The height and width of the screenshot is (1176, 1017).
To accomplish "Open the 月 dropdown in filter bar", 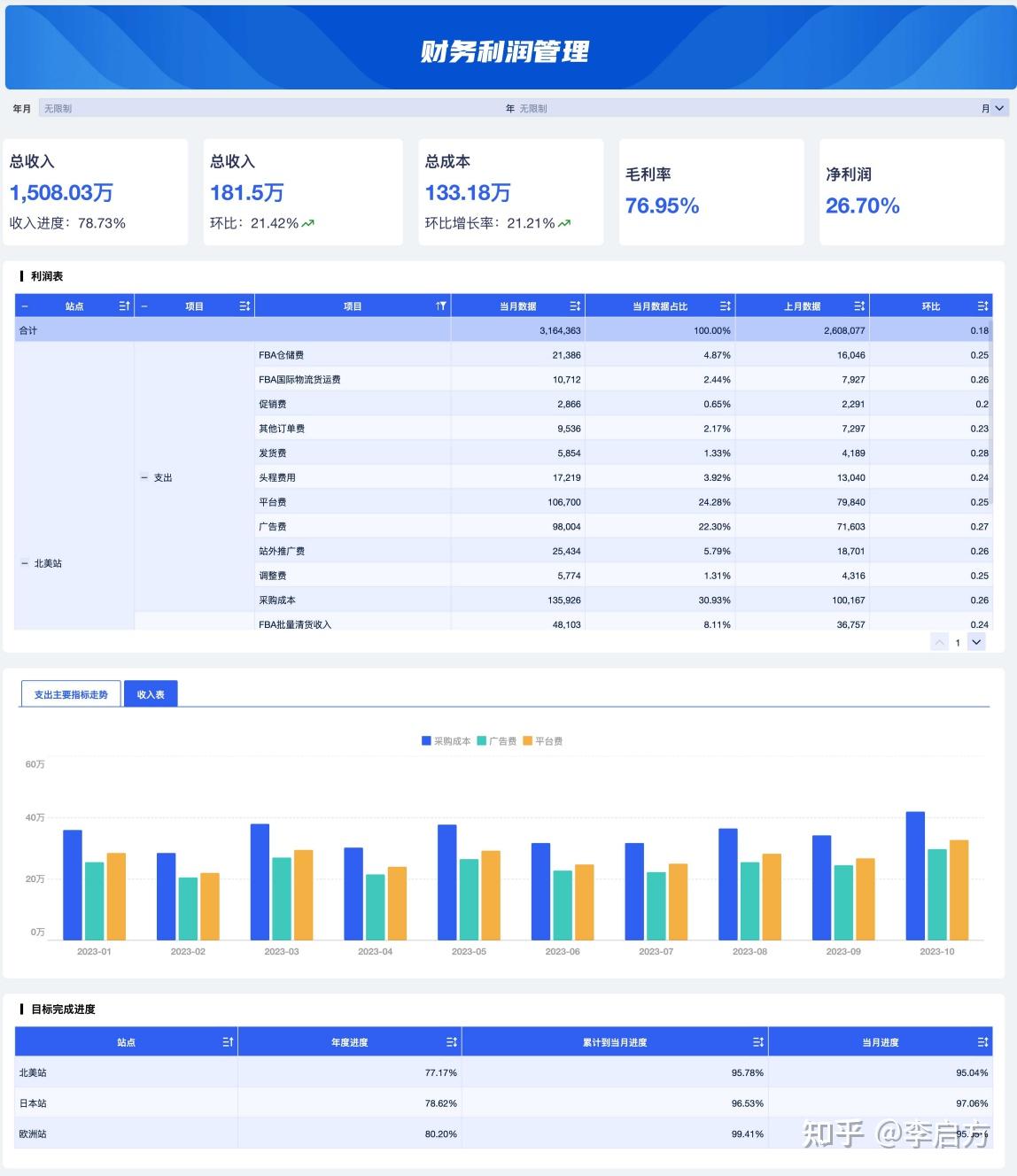I will 993,108.
